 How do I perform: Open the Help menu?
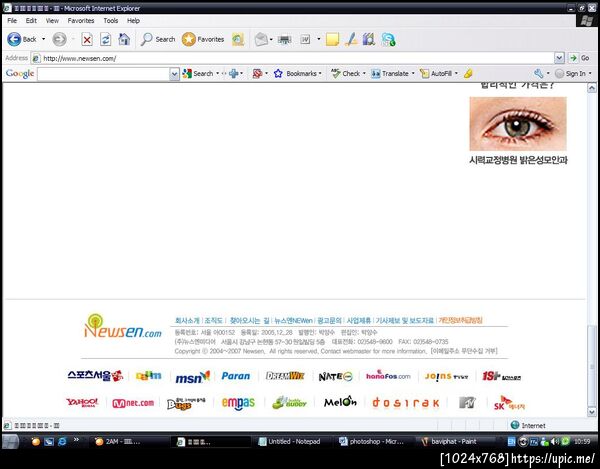coord(133,21)
